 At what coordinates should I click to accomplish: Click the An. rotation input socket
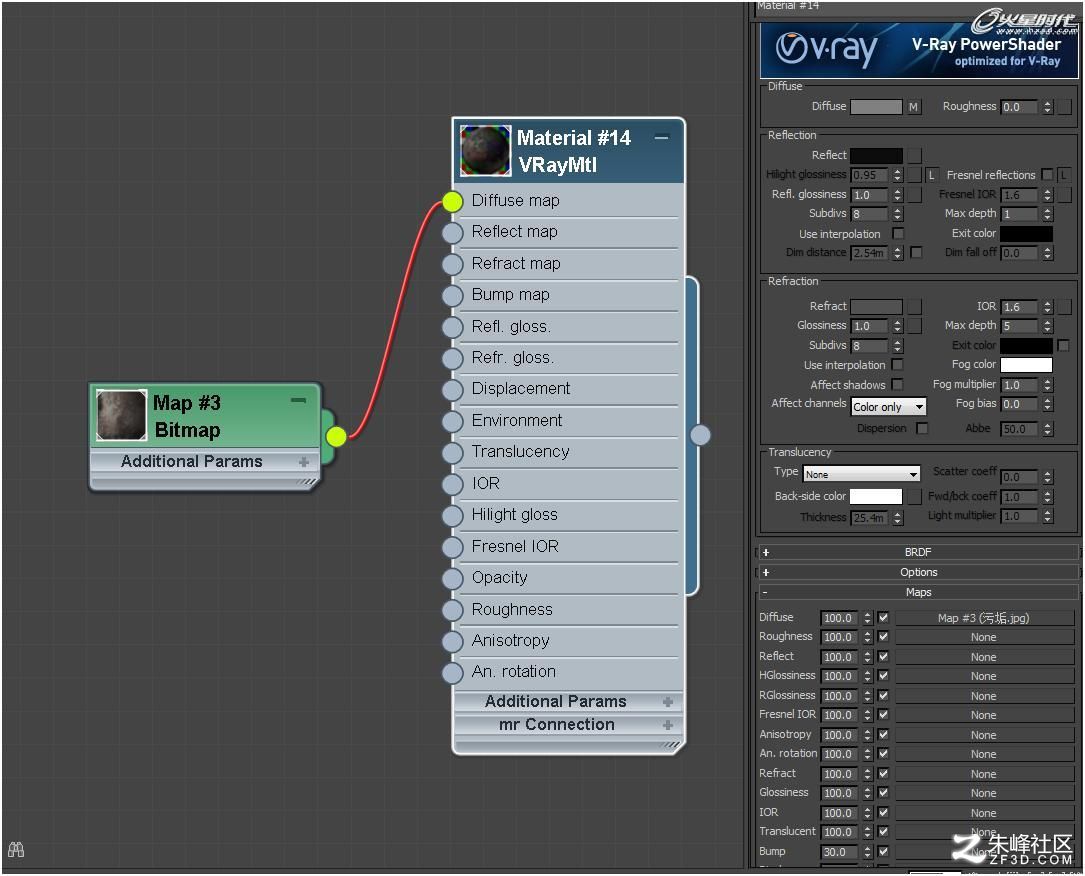point(453,673)
